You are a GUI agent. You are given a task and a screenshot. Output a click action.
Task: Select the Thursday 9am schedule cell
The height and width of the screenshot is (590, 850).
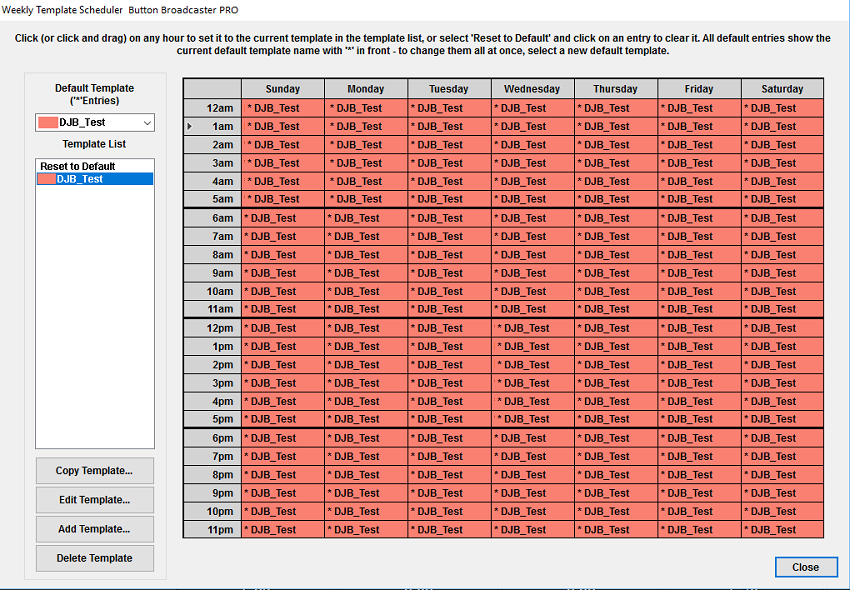coord(615,273)
